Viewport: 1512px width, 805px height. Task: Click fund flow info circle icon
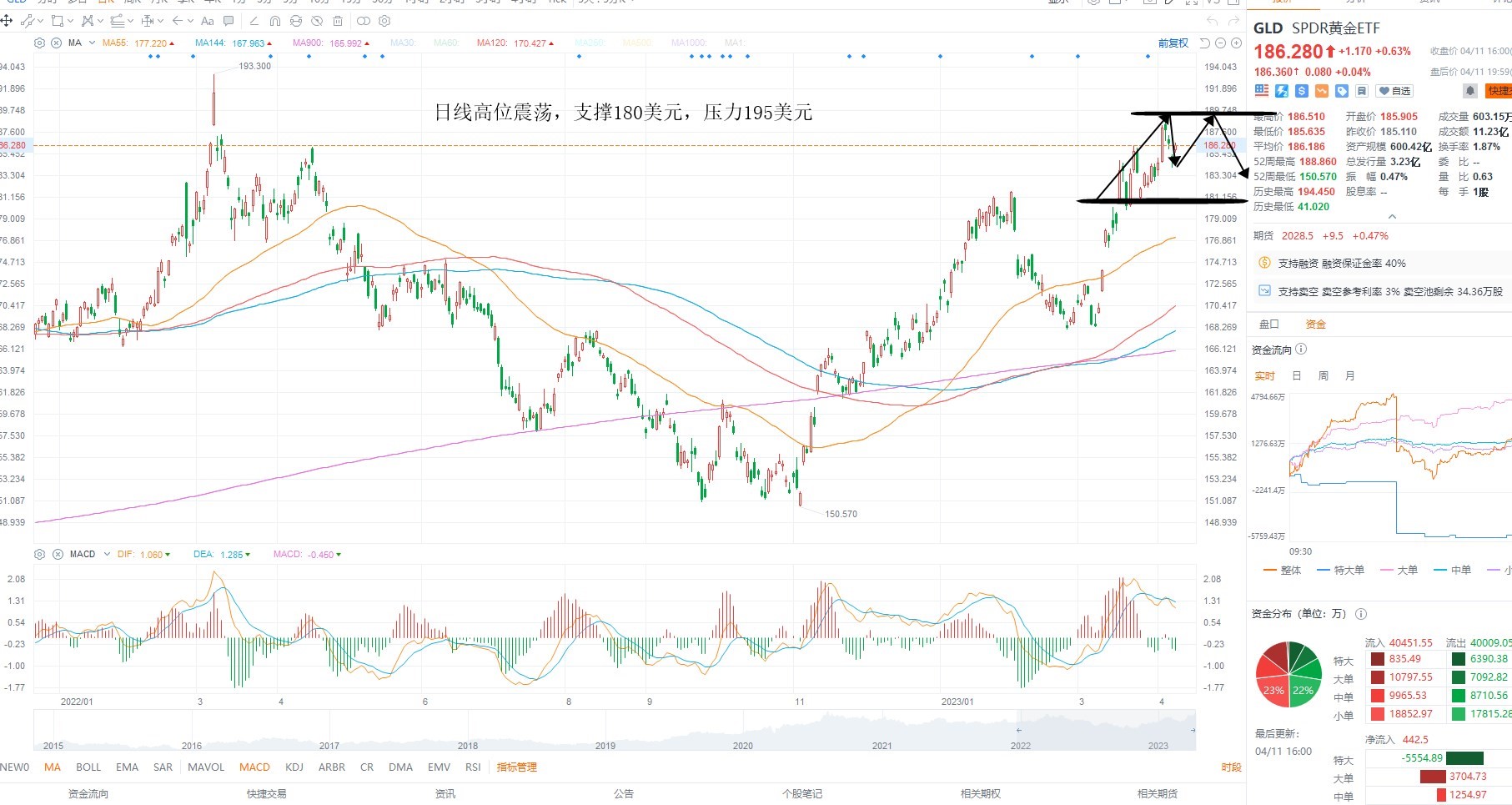1301,350
